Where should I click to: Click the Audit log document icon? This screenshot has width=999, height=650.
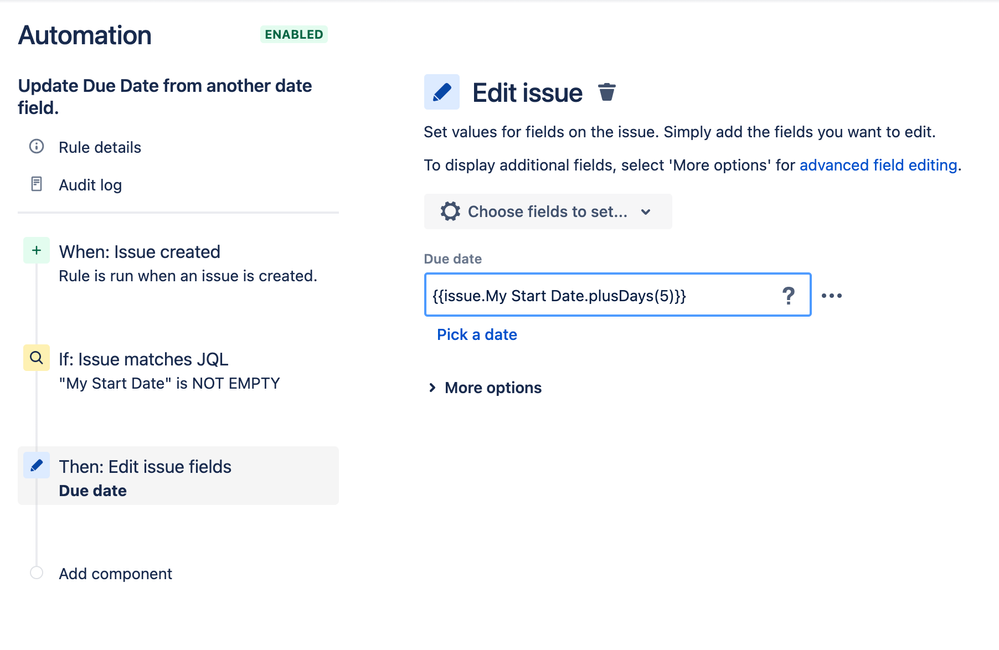click(37, 185)
